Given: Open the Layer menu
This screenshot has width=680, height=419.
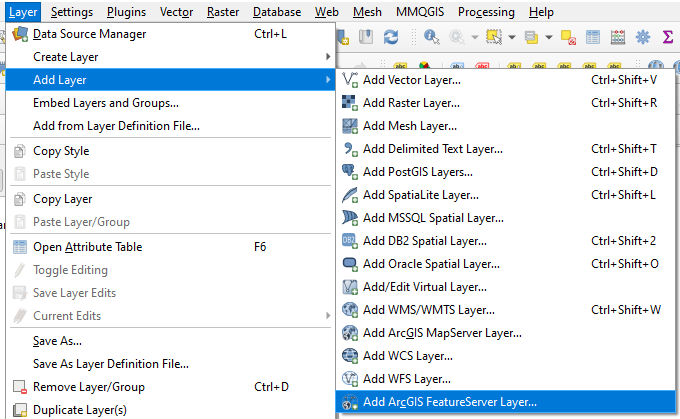Looking at the screenshot, I should point(23,12).
